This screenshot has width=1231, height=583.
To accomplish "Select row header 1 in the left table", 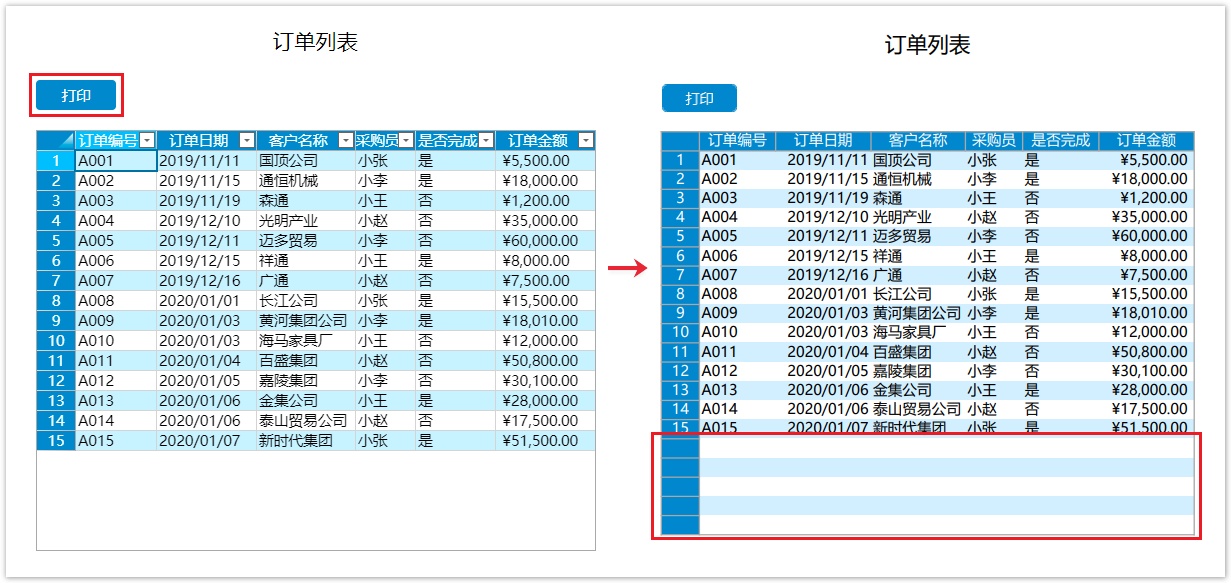I will (x=56, y=161).
